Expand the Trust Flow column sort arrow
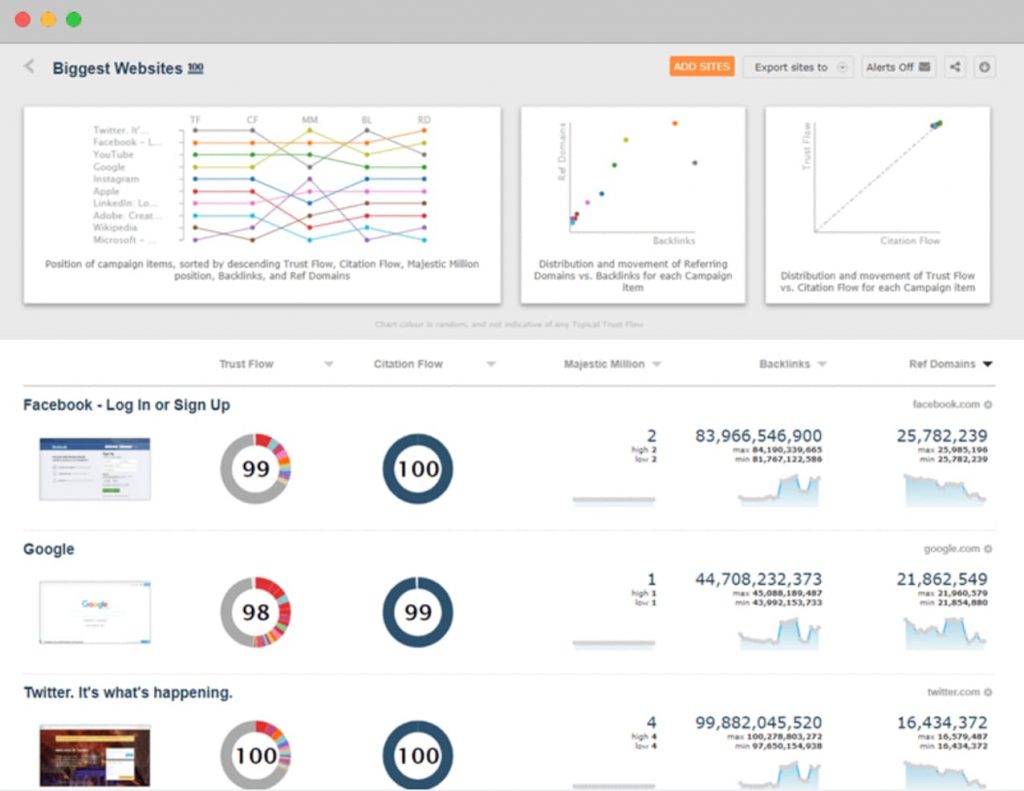This screenshot has width=1024, height=791. click(x=328, y=365)
